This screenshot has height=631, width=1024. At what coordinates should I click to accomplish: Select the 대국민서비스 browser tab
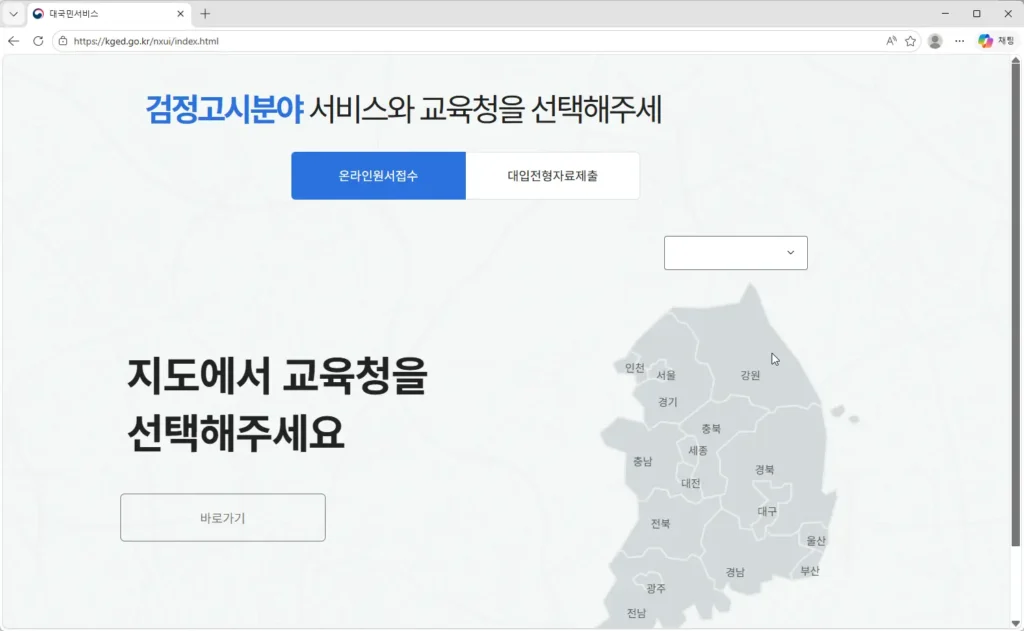click(108, 14)
